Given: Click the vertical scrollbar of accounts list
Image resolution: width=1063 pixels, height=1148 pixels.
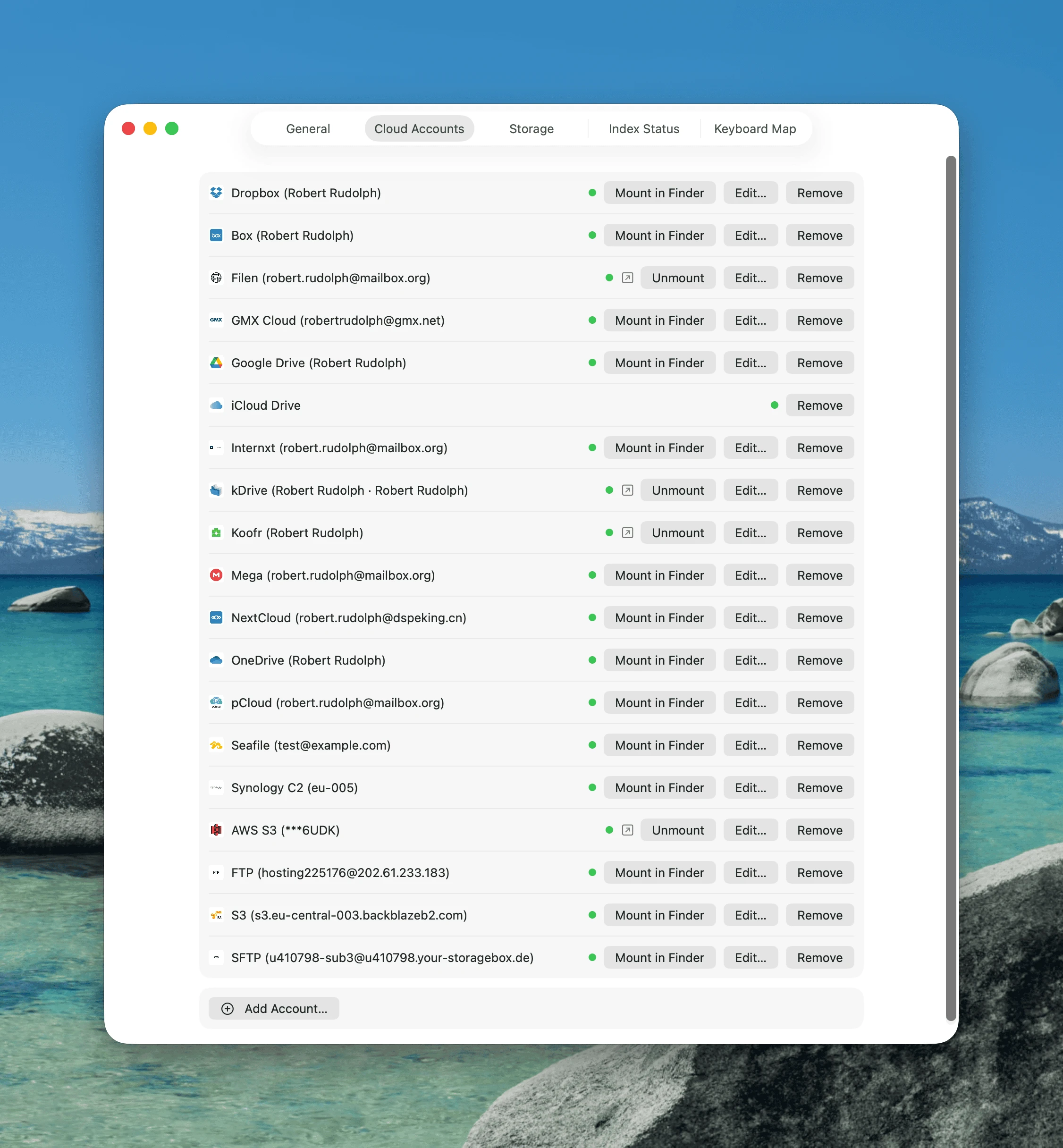Looking at the screenshot, I should tap(951, 588).
